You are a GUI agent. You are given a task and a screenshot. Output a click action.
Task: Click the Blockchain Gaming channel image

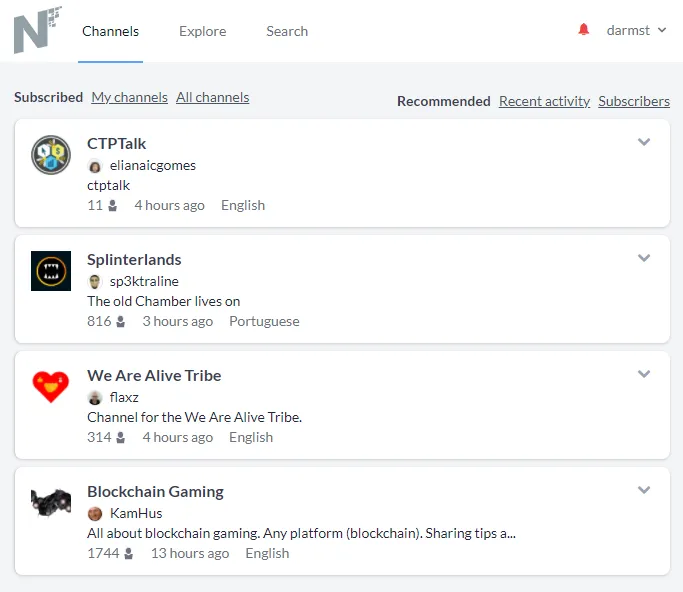[x=51, y=502]
